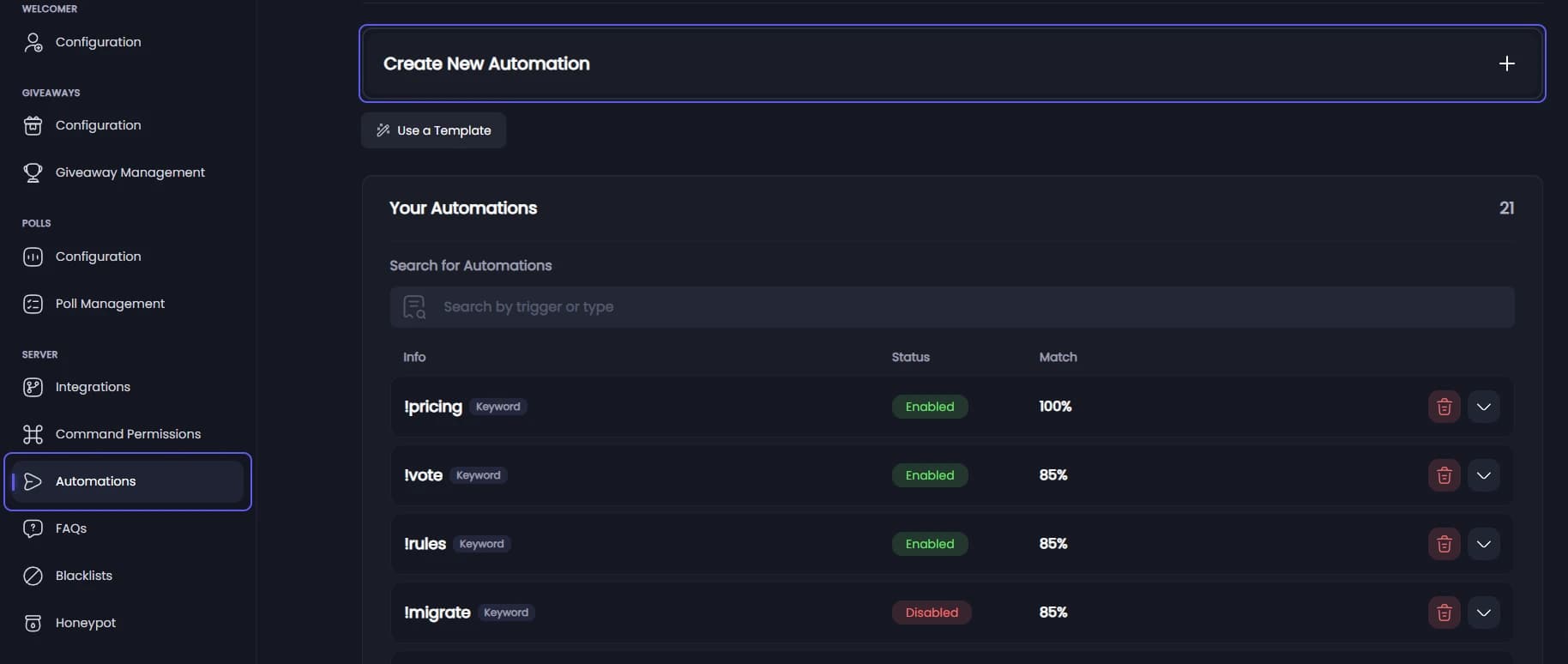
Task: Click the Use a Template button
Action: tap(433, 130)
